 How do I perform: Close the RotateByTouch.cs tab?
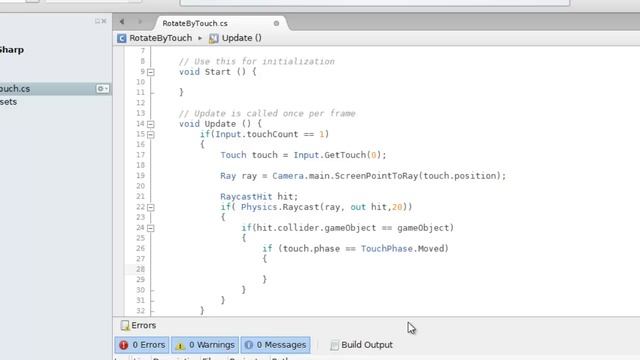click(x=276, y=23)
